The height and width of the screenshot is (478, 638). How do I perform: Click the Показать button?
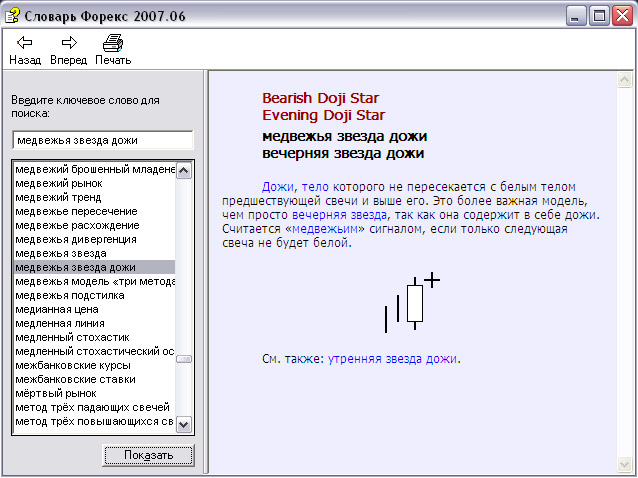click(x=148, y=455)
